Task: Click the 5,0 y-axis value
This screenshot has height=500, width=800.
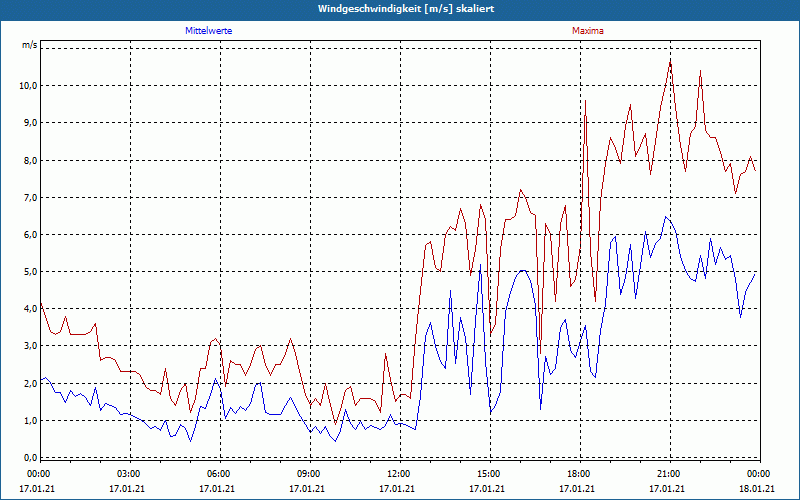Action: pyautogui.click(x=30, y=271)
